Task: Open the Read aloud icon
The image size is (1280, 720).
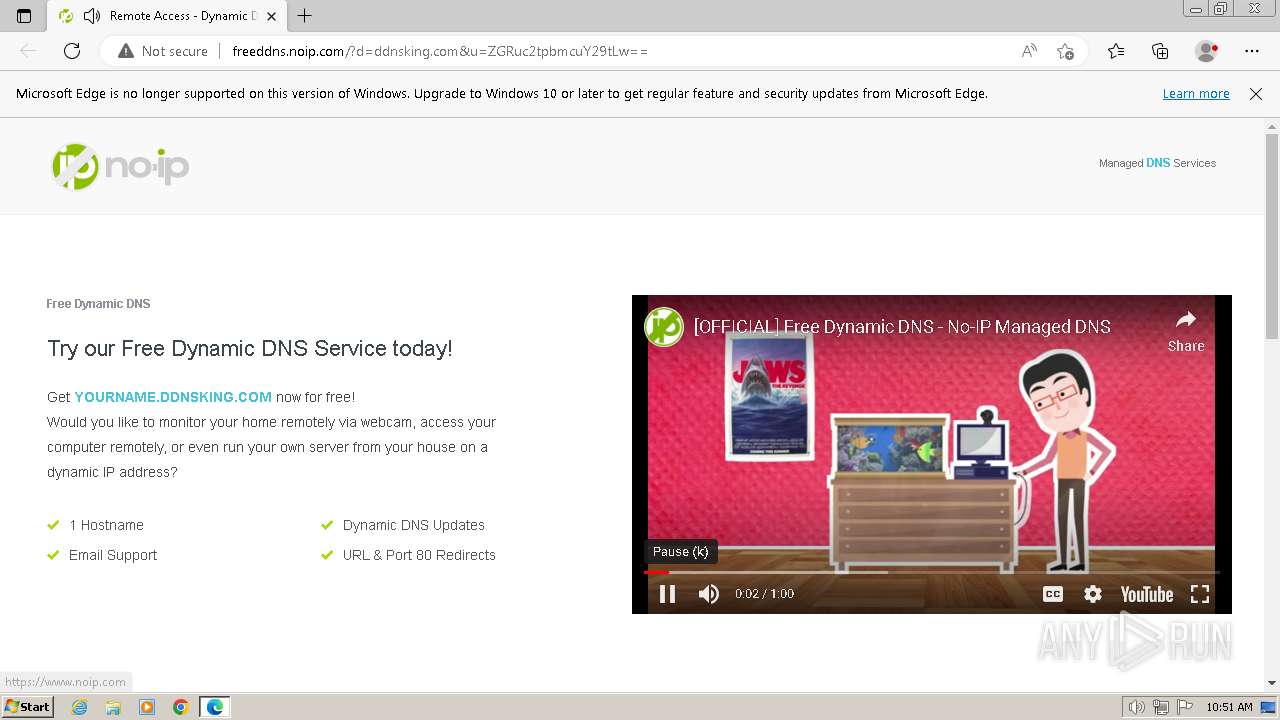Action: (1029, 51)
